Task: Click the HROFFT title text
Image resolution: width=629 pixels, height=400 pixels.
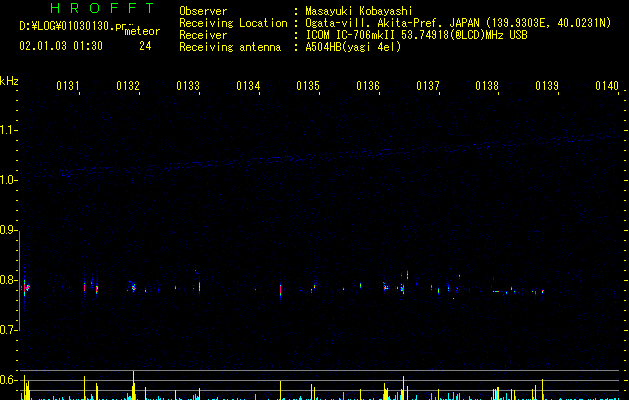Action: [102, 8]
